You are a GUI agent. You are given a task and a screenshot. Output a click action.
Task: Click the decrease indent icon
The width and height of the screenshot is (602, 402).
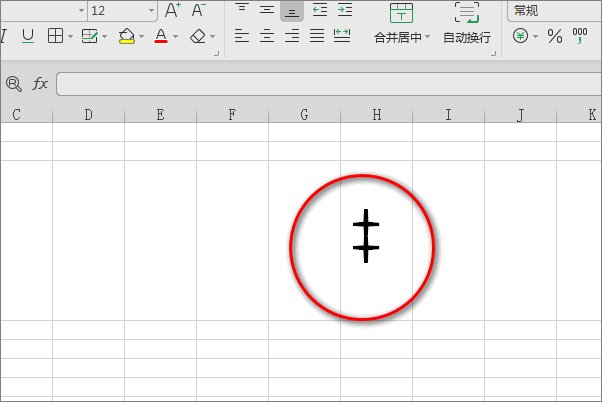[320, 11]
